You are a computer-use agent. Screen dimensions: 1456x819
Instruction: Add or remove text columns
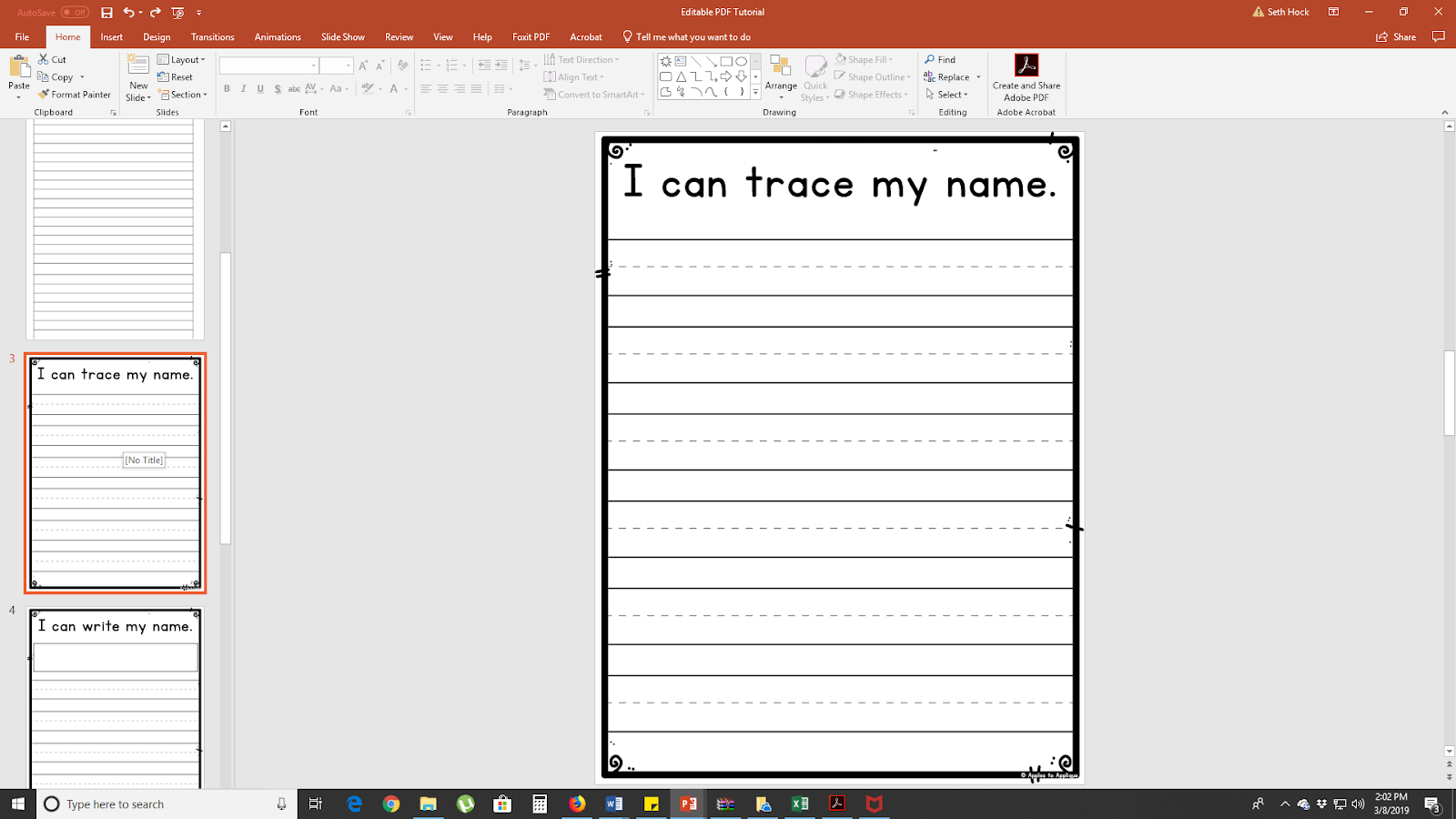click(x=502, y=89)
